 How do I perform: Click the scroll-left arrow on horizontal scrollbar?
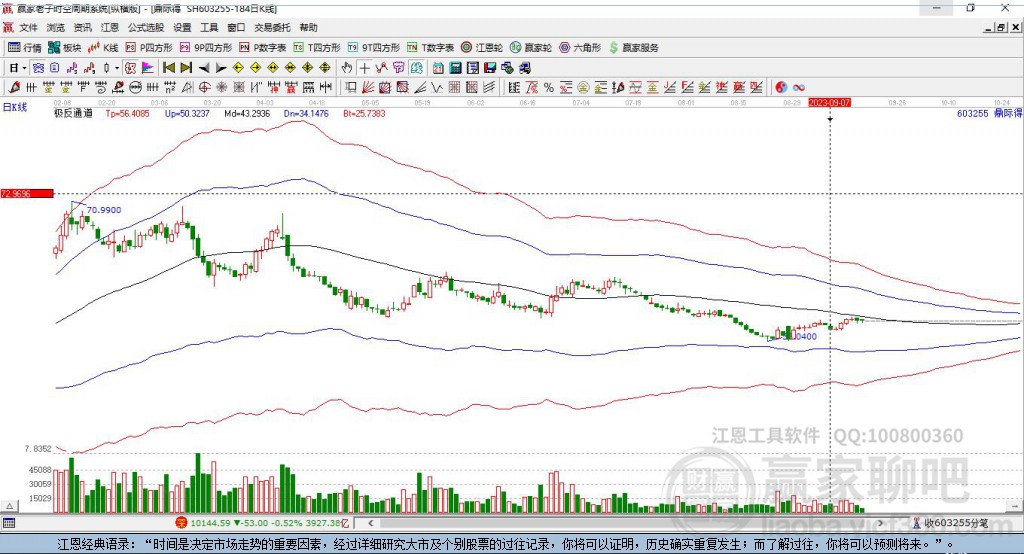click(x=371, y=523)
